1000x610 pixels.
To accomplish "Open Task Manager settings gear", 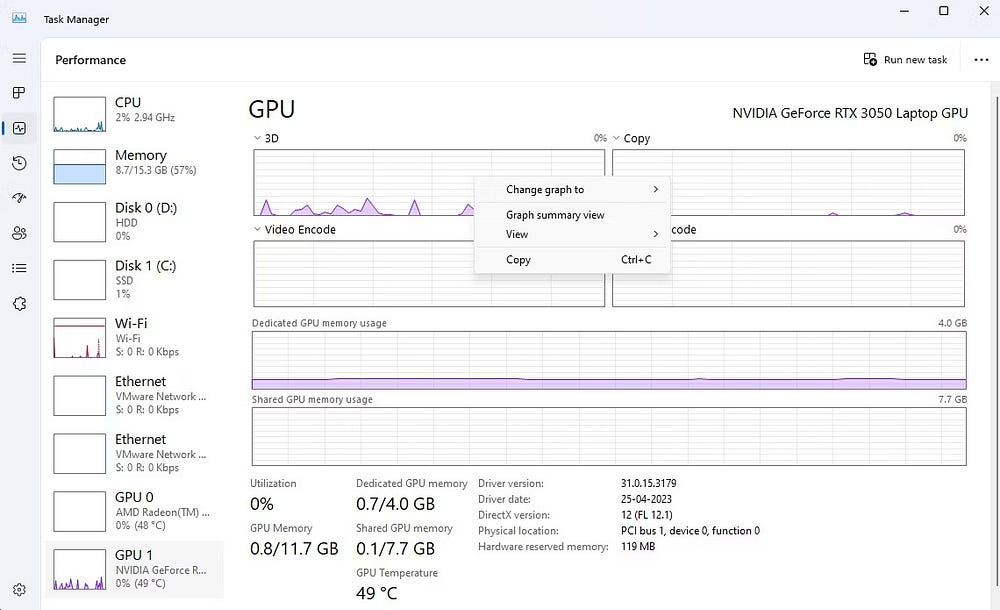I will 18,590.
